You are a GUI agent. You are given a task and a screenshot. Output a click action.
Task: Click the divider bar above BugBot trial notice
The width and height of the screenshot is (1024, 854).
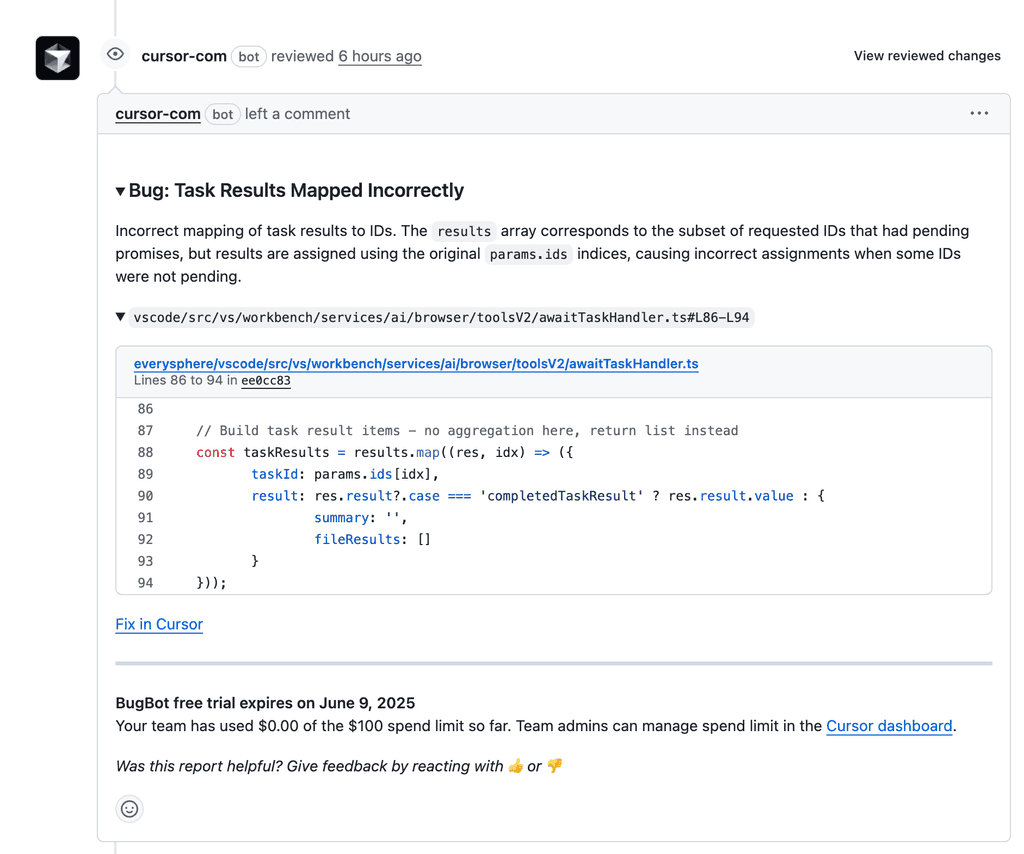(553, 661)
